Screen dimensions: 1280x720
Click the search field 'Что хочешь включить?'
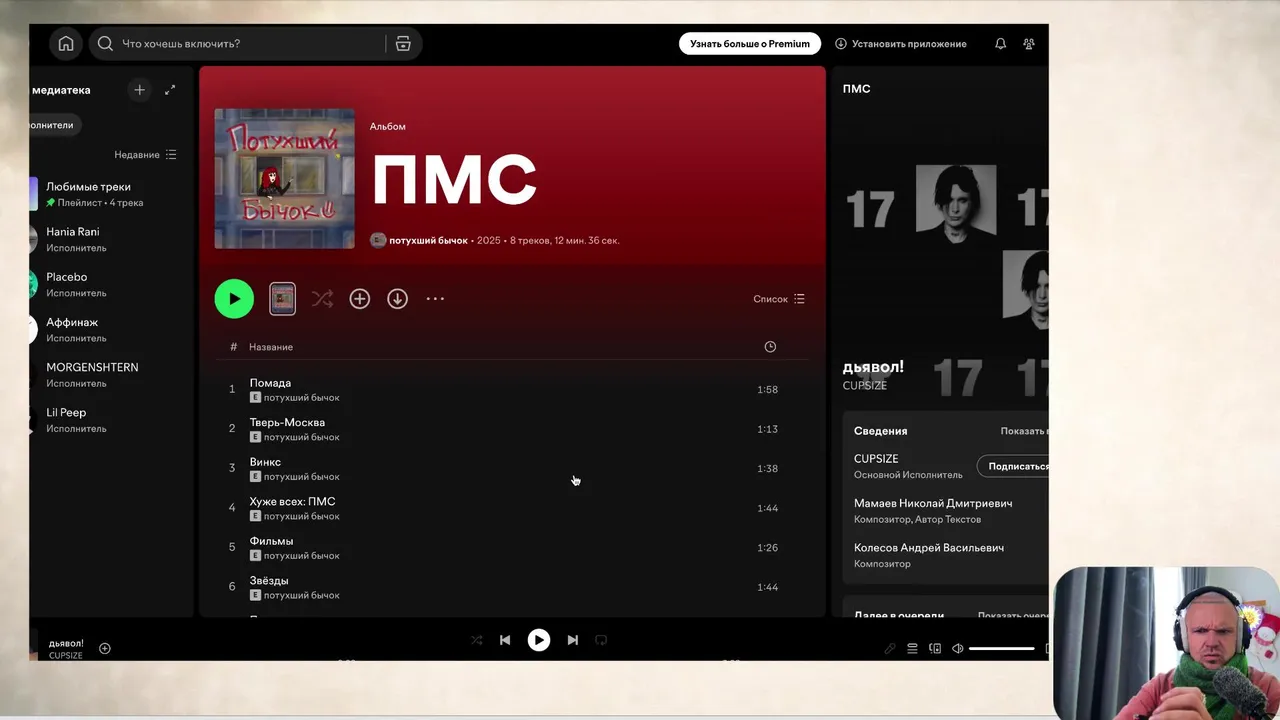(x=240, y=44)
